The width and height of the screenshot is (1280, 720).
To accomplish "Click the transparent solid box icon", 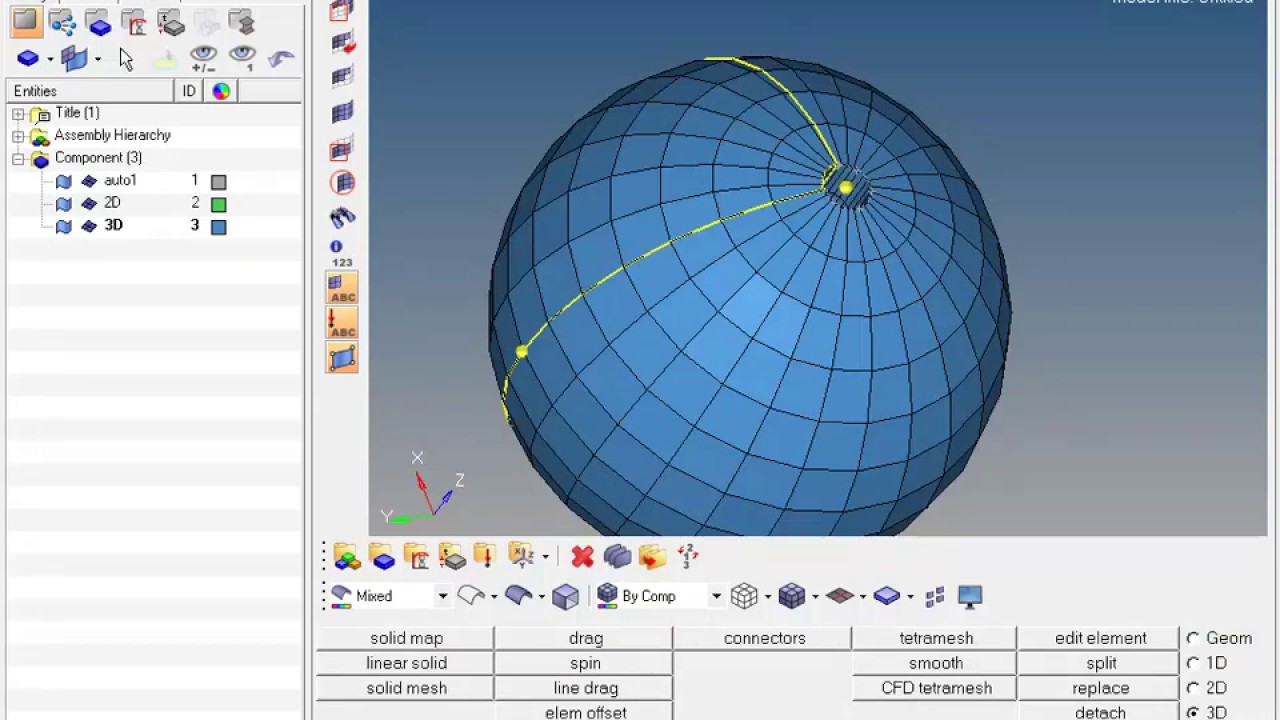I will pyautogui.click(x=565, y=596).
